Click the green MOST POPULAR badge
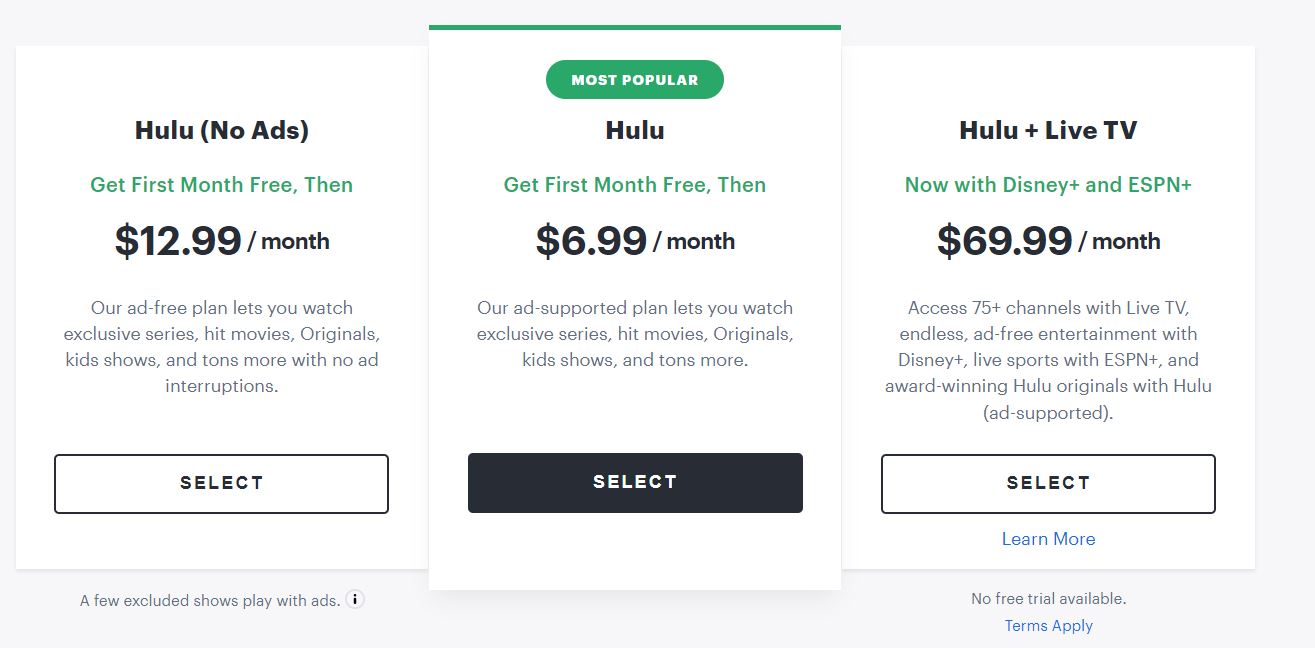1315x648 pixels. tap(635, 80)
